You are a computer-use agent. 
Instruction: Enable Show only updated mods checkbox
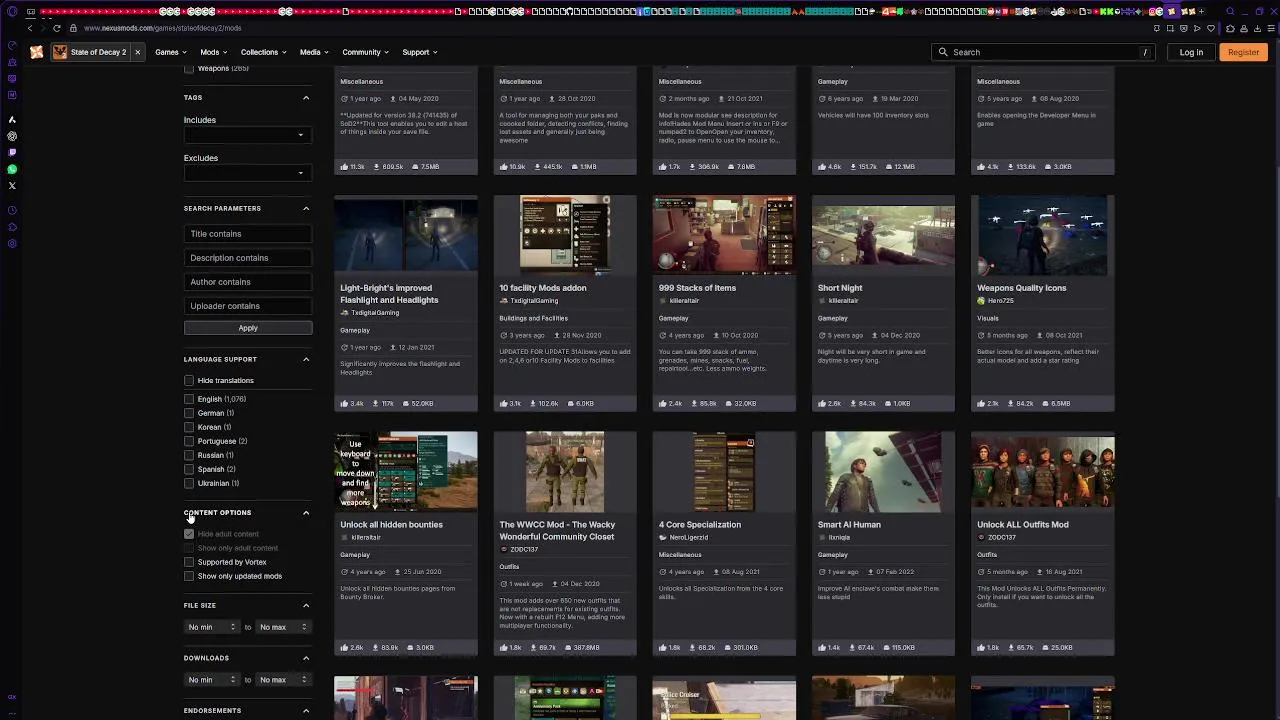(189, 576)
